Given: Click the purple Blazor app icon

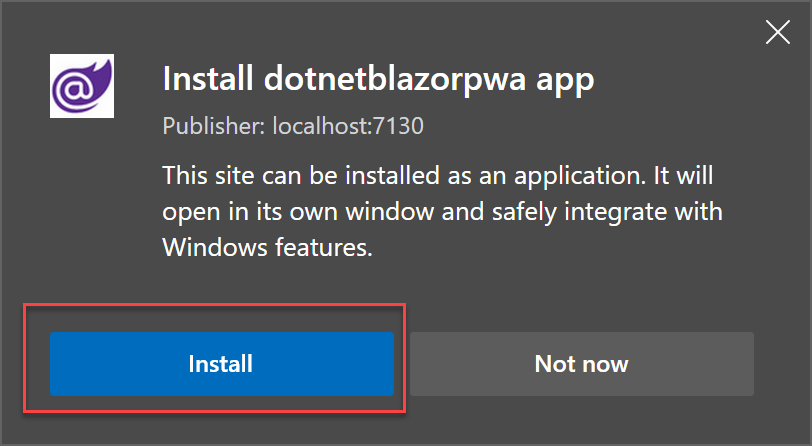Looking at the screenshot, I should pos(82,87).
